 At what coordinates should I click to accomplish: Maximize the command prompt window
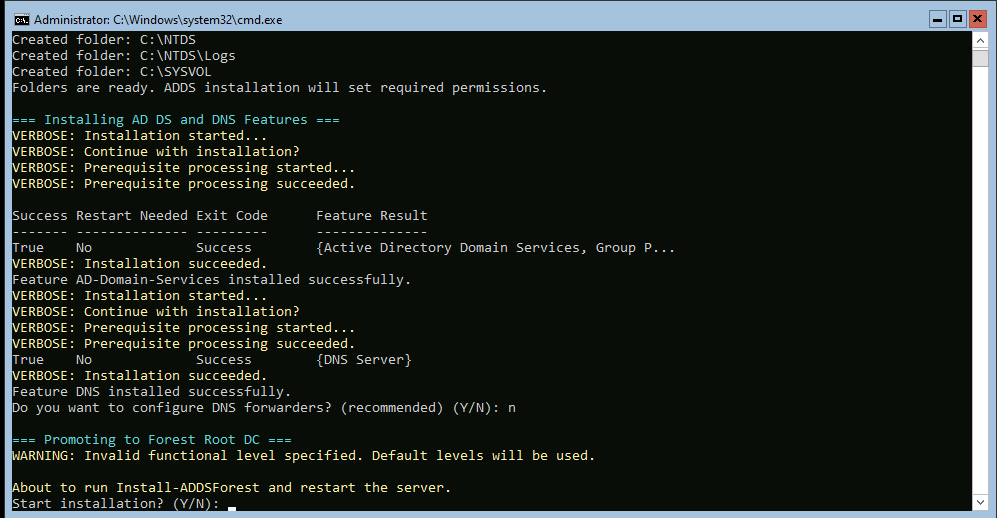(x=956, y=18)
